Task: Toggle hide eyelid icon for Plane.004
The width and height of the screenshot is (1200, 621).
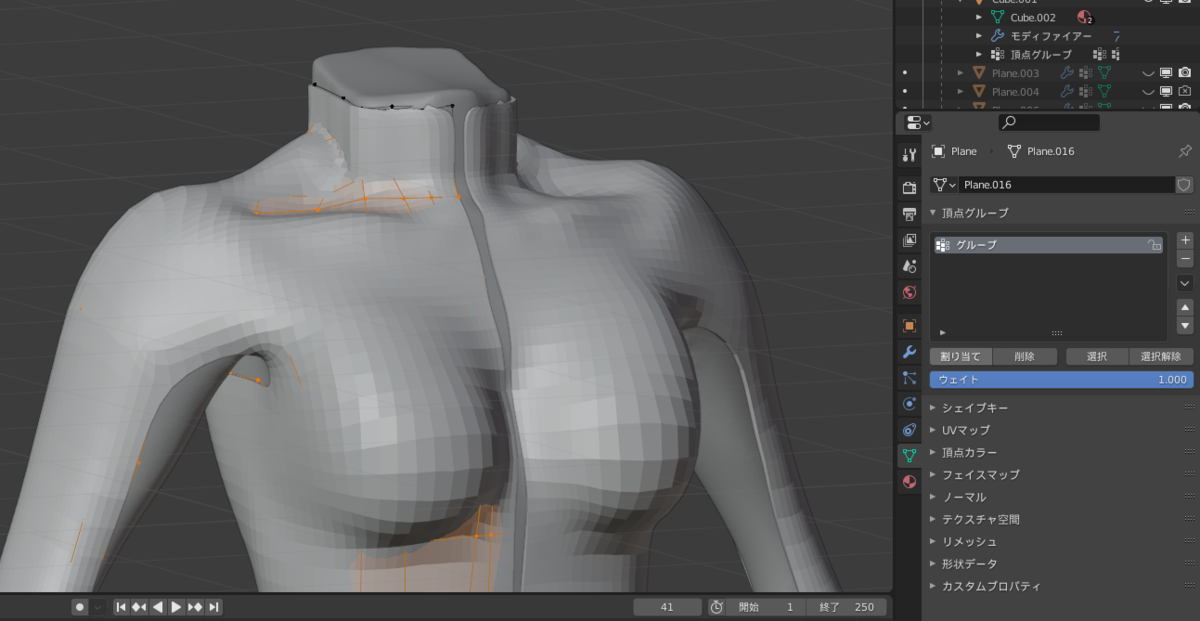Action: tap(1148, 91)
